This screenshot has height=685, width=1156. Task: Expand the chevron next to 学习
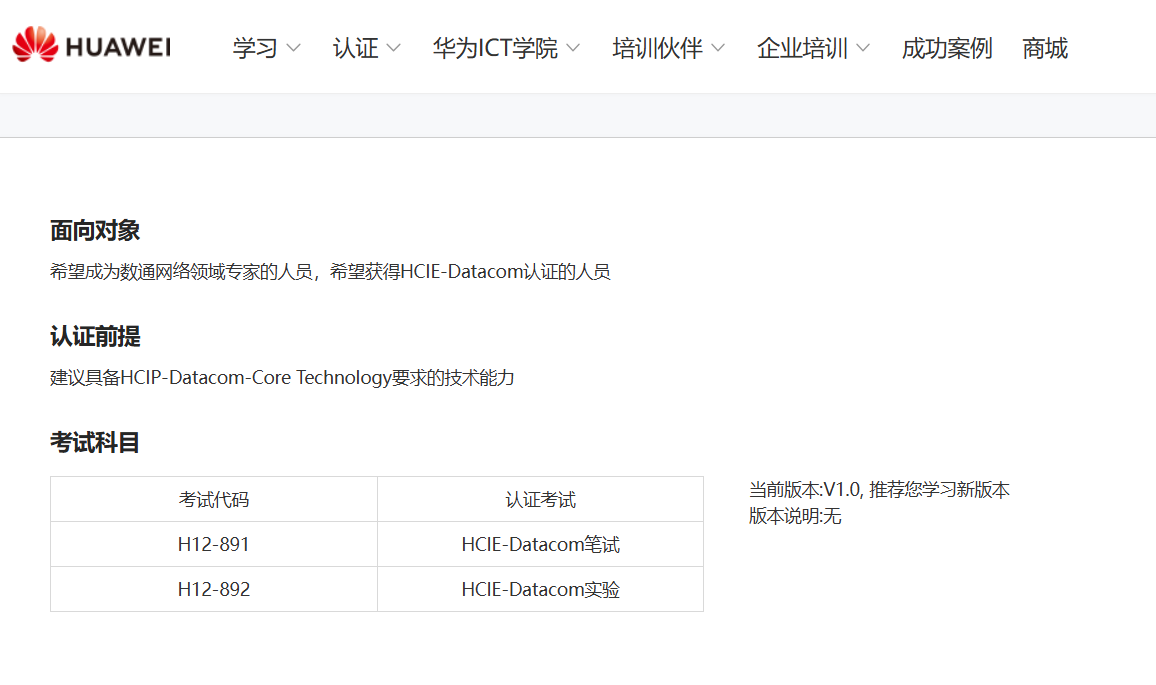293,49
